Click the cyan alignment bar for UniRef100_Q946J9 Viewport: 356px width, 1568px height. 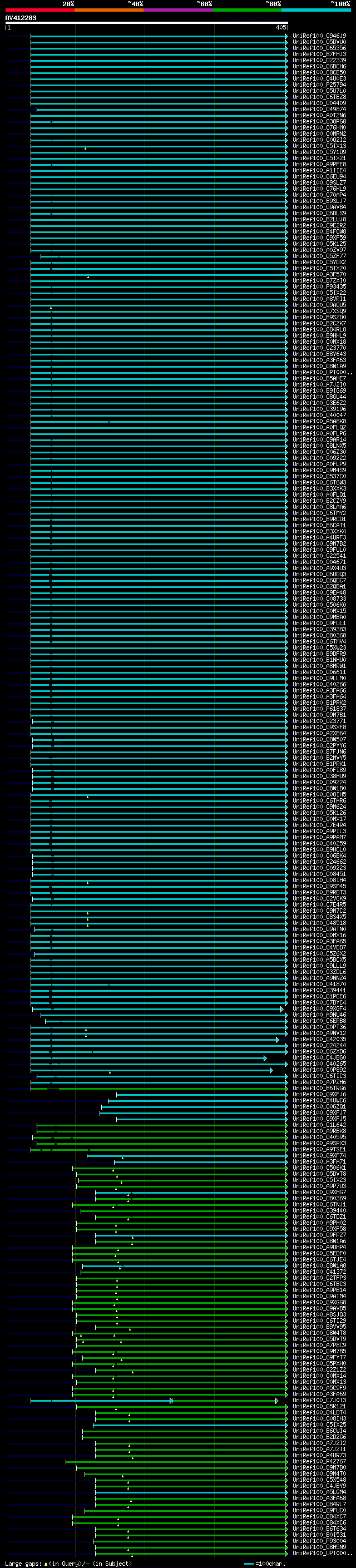coord(159,36)
